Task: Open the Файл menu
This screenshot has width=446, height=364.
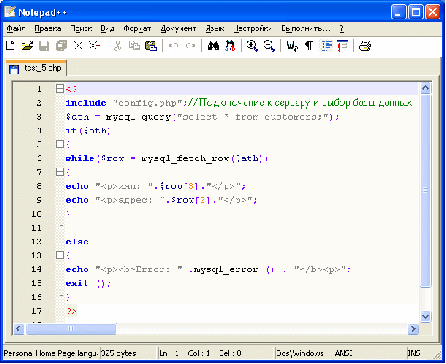Action: [16, 29]
